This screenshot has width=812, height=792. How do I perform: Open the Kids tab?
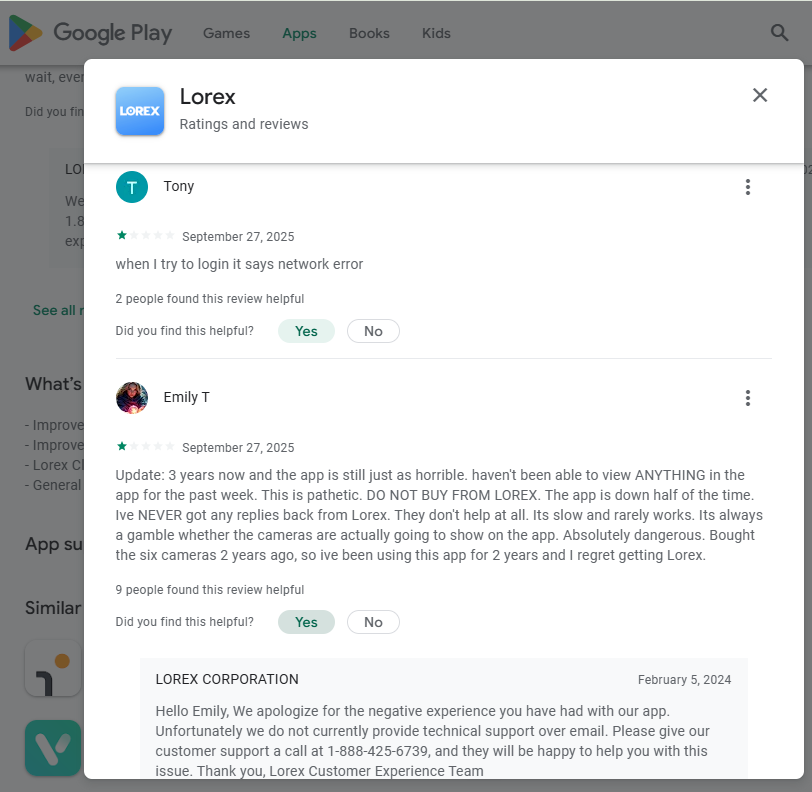[x=436, y=33]
